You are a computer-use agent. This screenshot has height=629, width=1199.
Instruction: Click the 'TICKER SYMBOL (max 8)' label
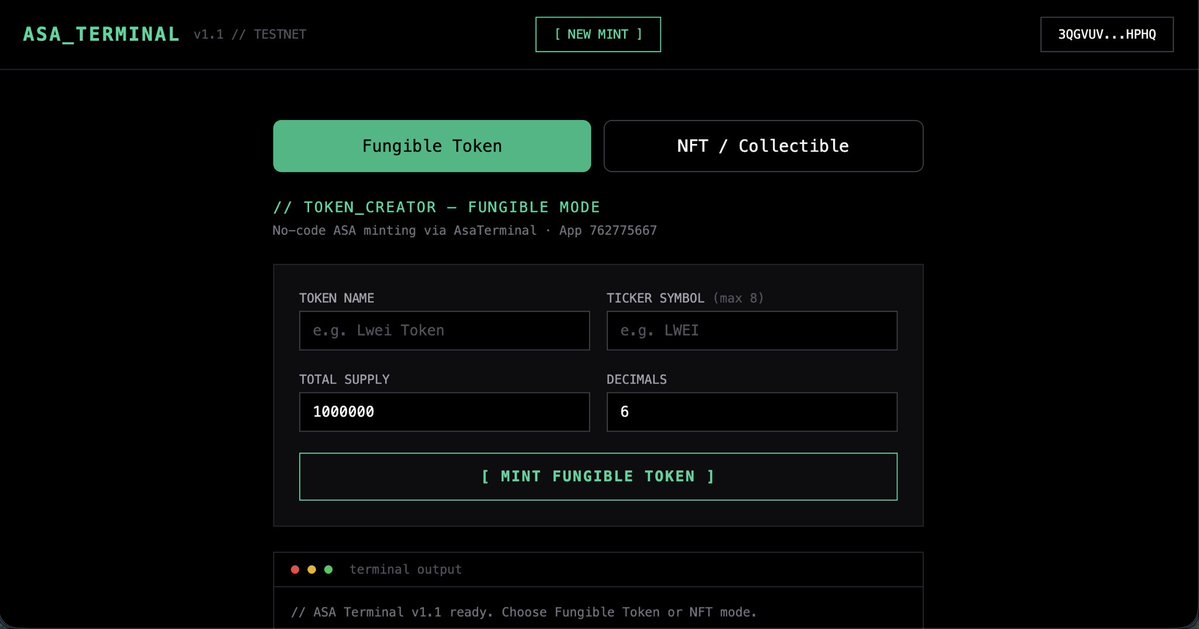point(685,298)
